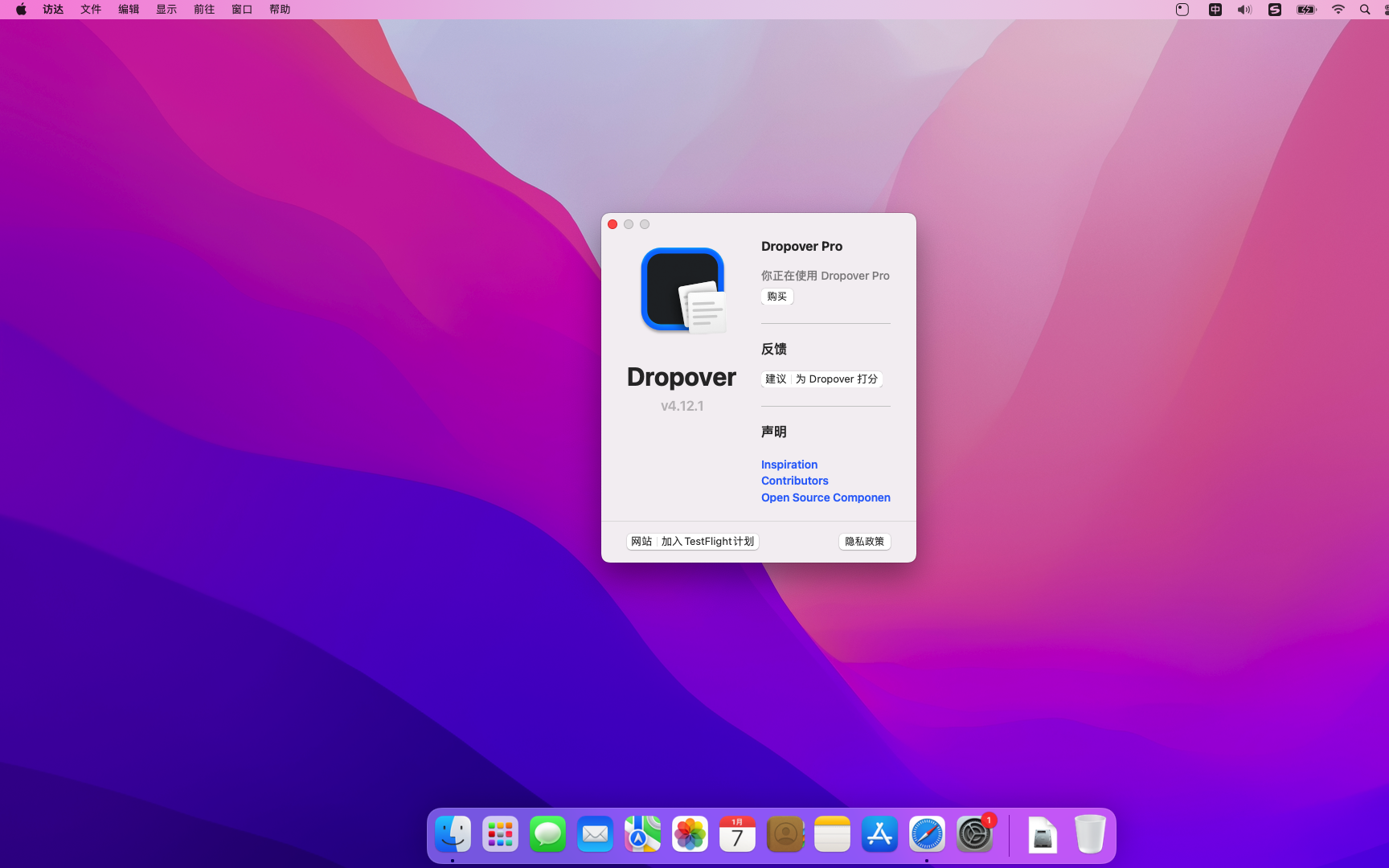Open Wi-Fi menu in menu bar
The image size is (1389, 868).
[1338, 10]
